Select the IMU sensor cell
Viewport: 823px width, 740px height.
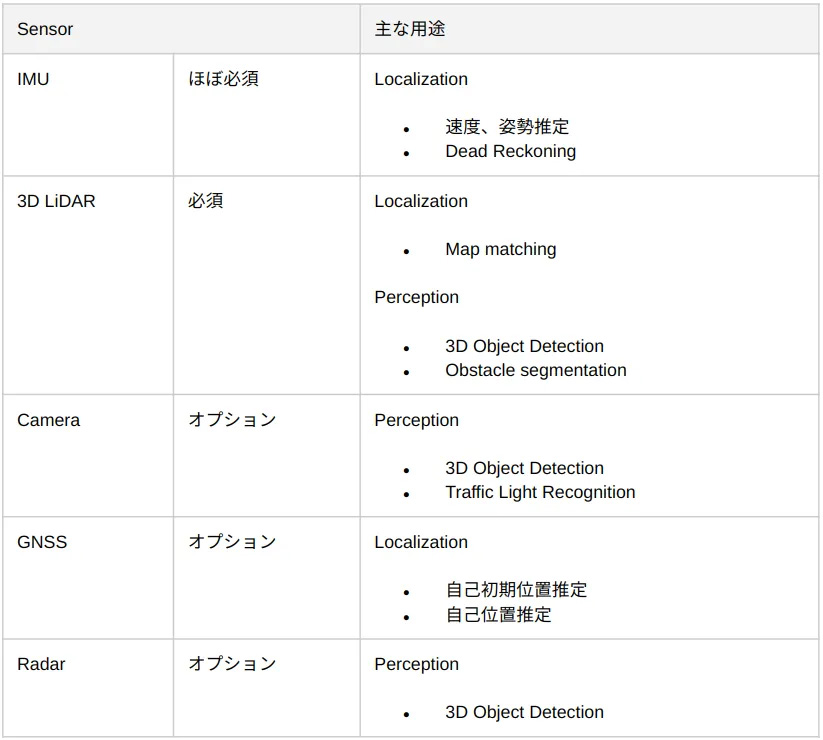[x=88, y=114]
